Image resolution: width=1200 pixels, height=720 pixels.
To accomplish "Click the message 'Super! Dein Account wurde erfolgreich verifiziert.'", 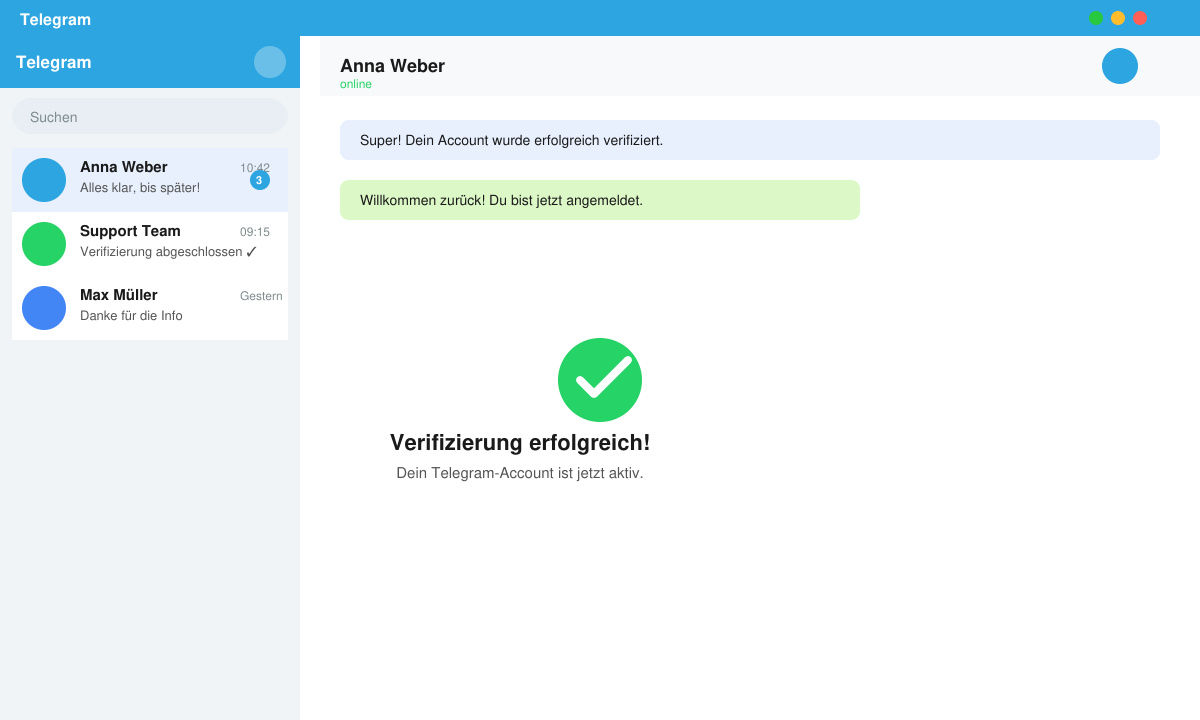I will point(750,140).
